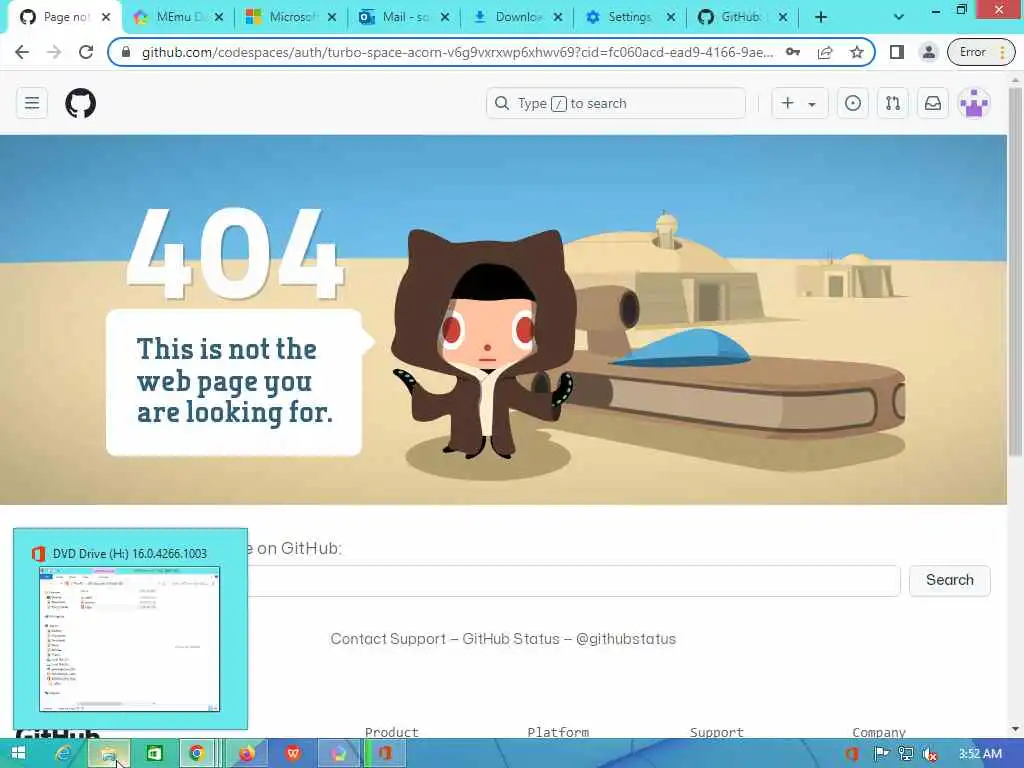The image size is (1024, 768).
Task: Go forward with browser forward arrow
Action: pyautogui.click(x=54, y=52)
